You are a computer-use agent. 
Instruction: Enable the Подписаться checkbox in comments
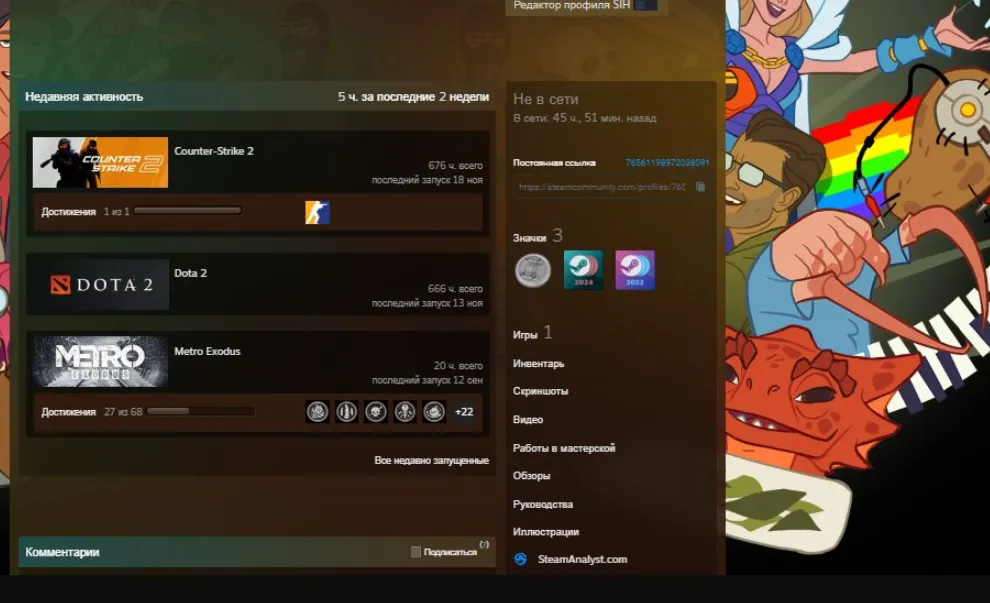pos(416,552)
